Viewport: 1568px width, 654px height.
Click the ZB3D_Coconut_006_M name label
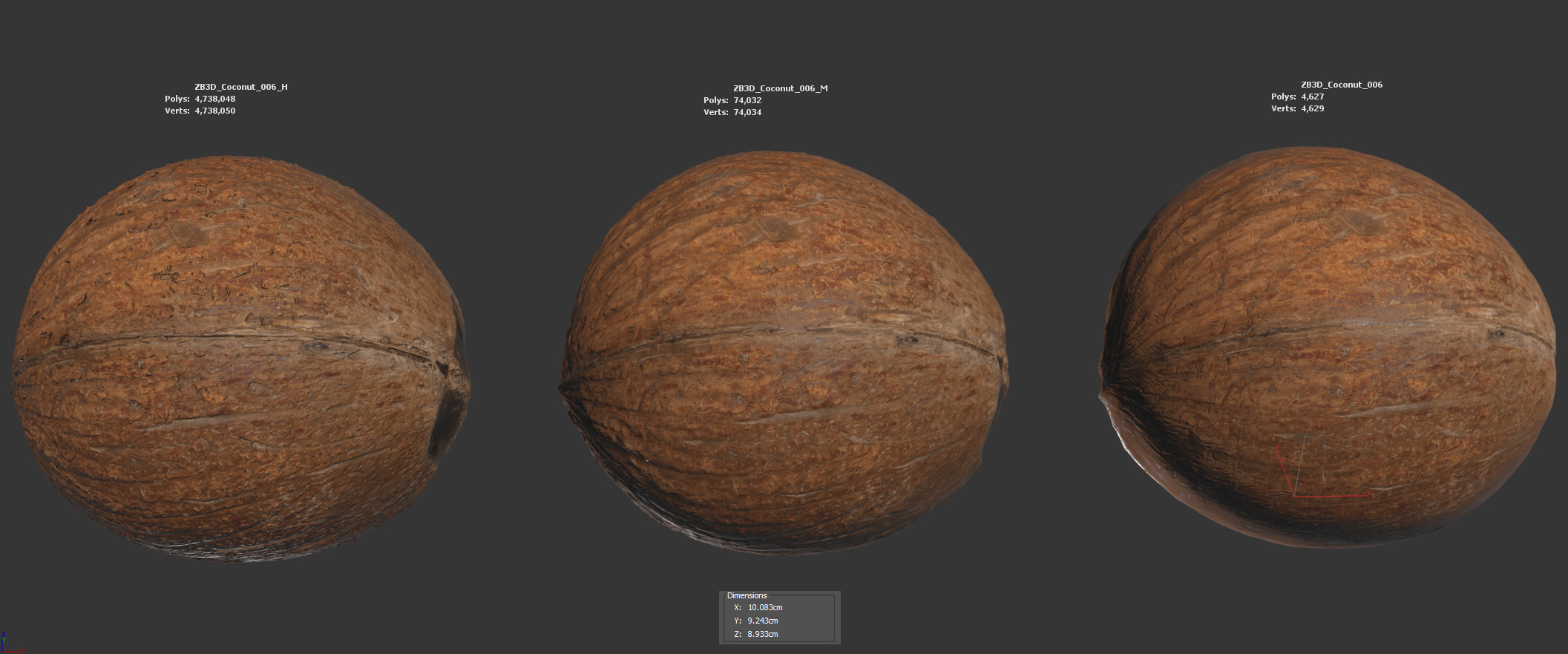[780, 88]
